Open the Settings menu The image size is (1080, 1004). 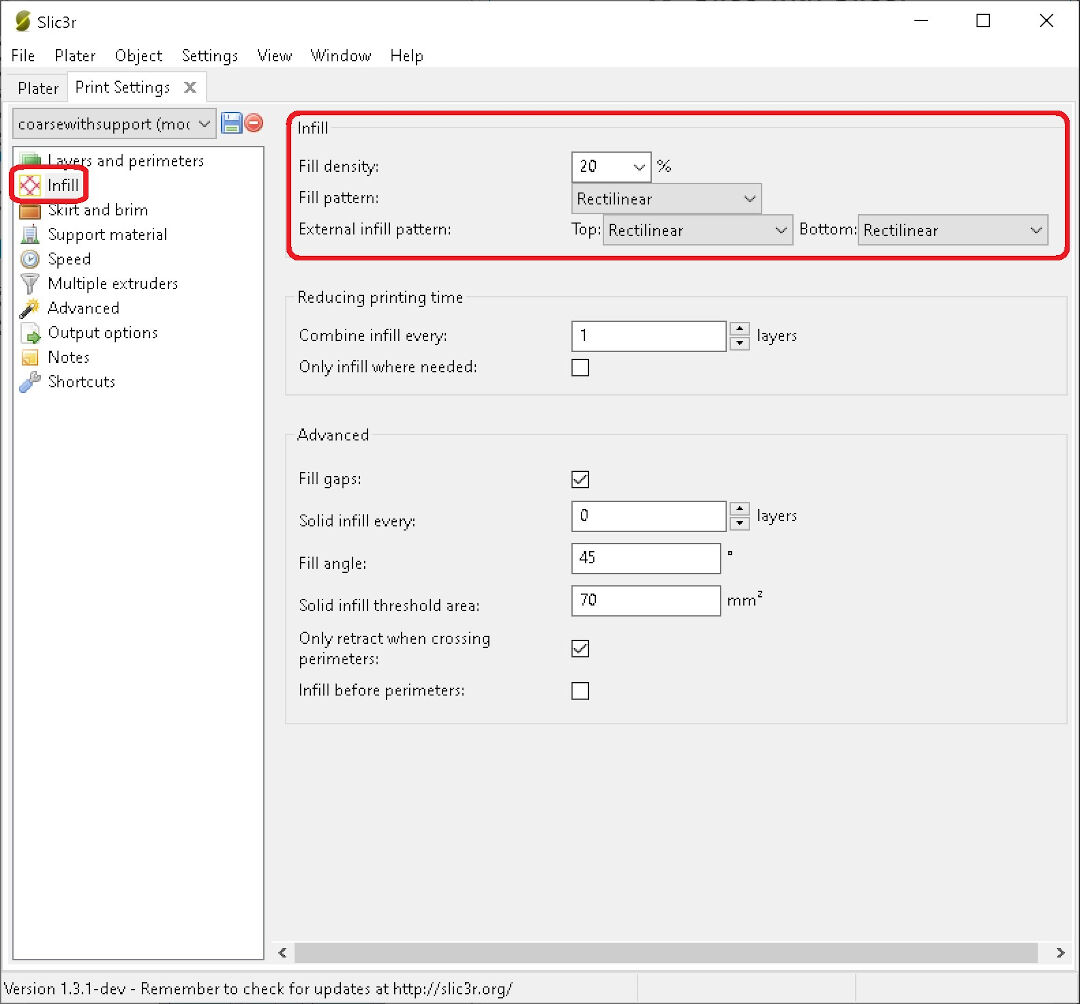[209, 56]
